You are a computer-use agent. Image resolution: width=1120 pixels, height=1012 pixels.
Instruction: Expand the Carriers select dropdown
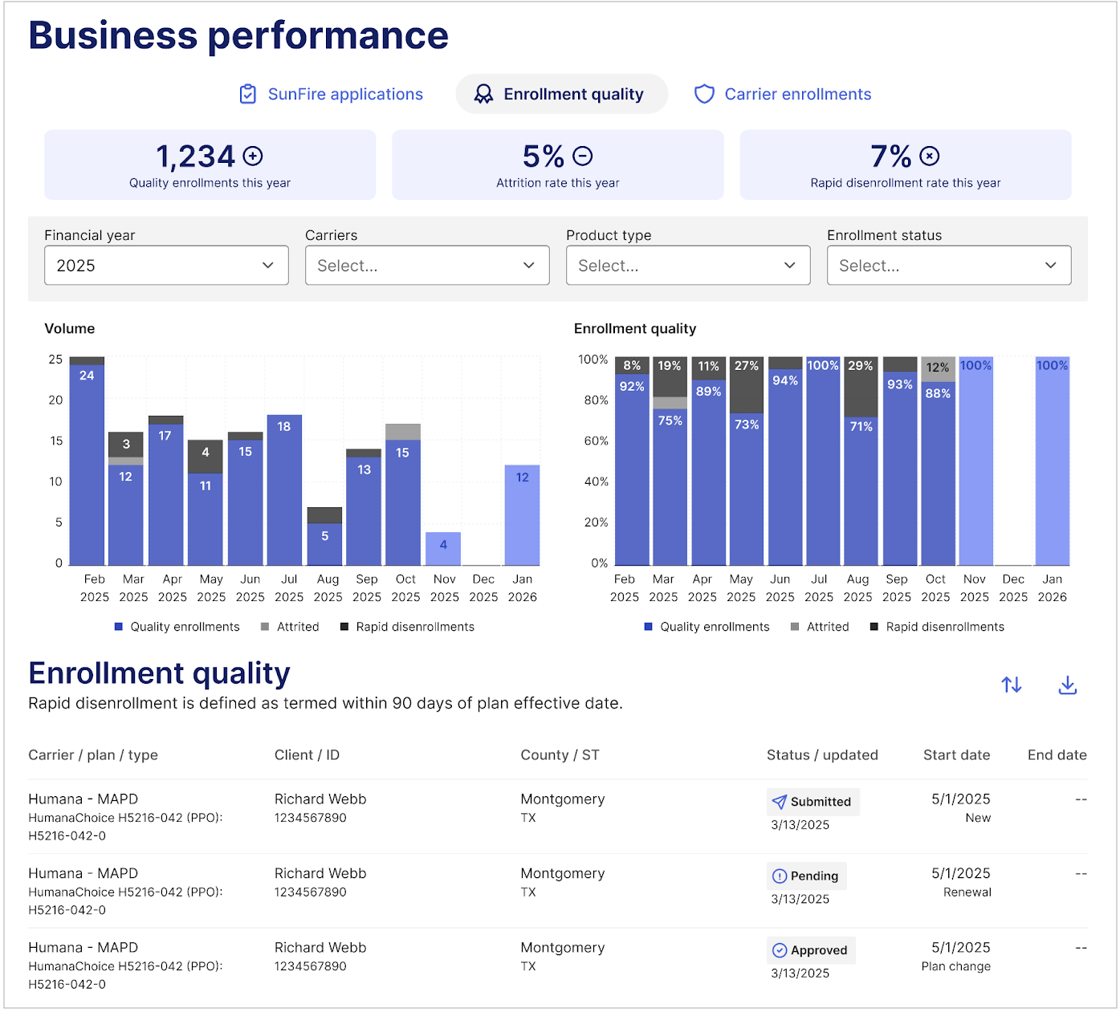point(427,265)
